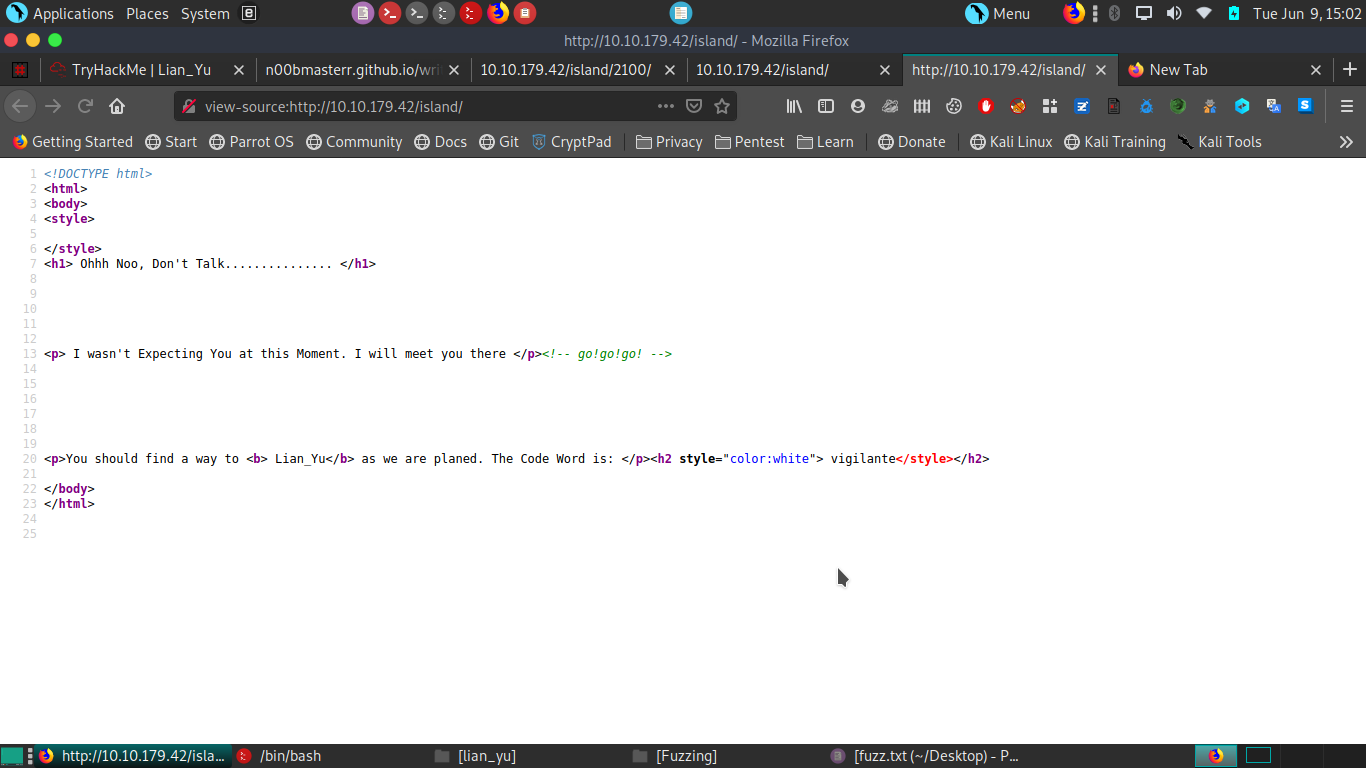Open Firefox account profile icon
The image size is (1366, 768).
tap(858, 106)
